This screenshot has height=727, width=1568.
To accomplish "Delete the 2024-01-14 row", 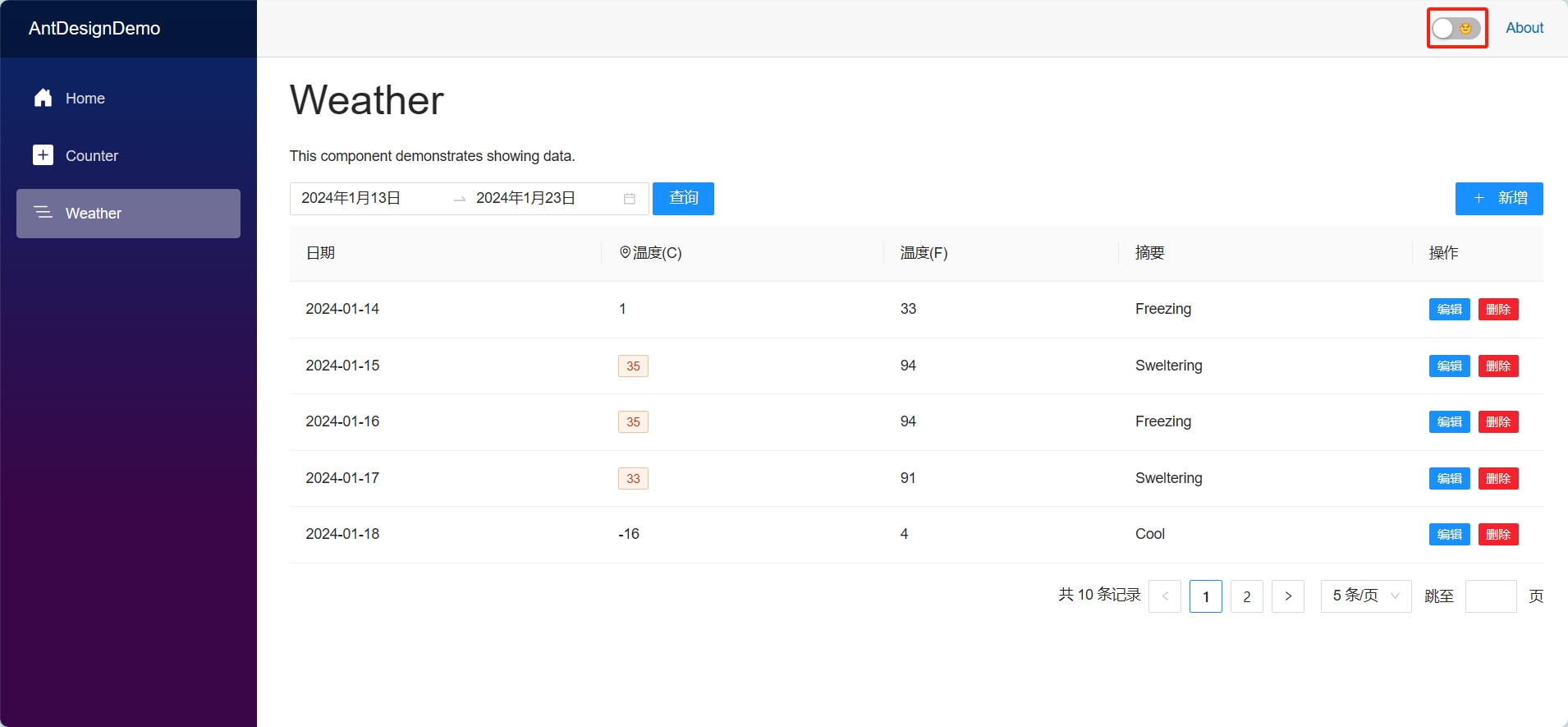I will (x=1498, y=310).
